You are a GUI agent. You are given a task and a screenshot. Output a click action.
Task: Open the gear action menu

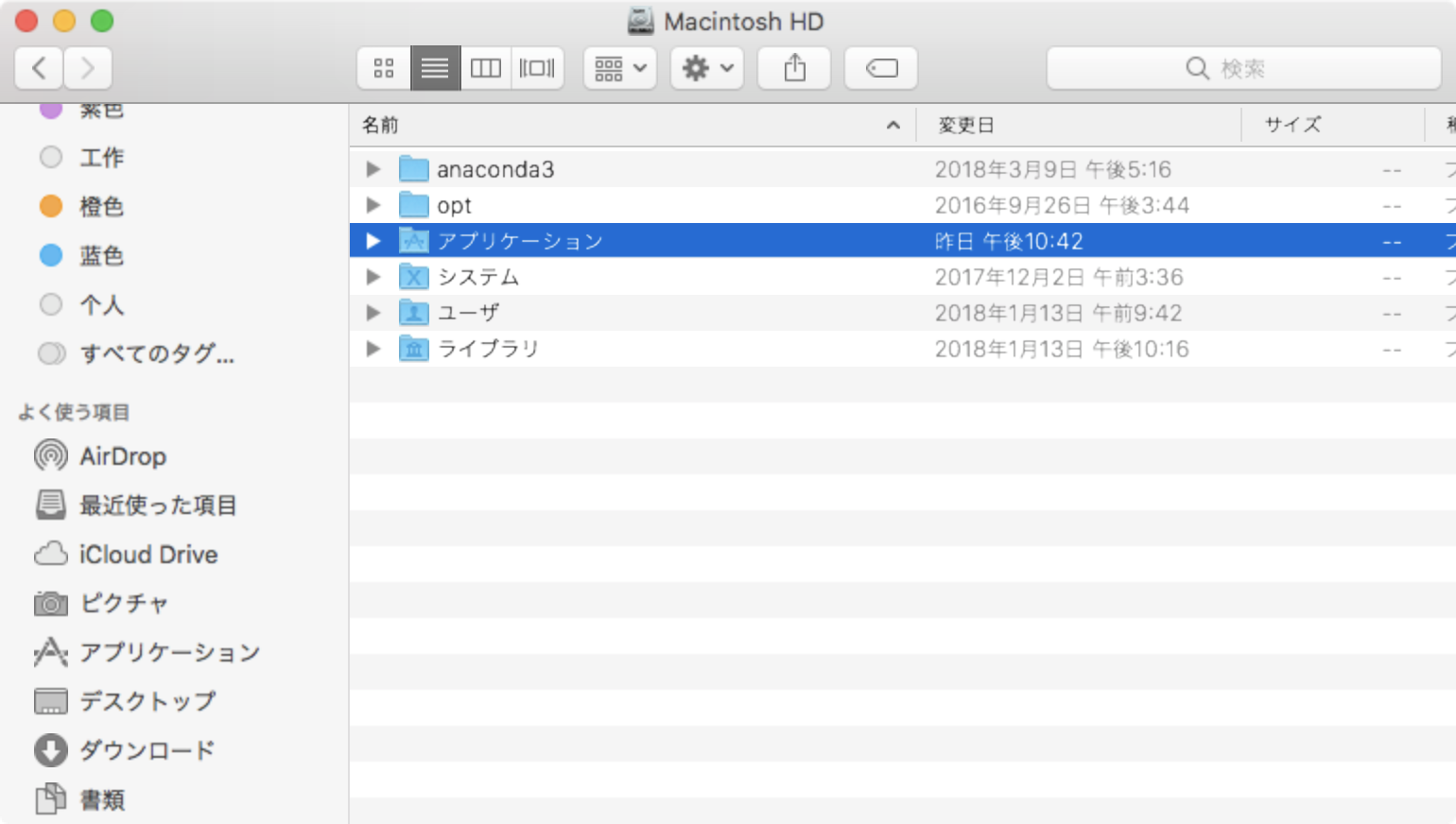[x=707, y=68]
